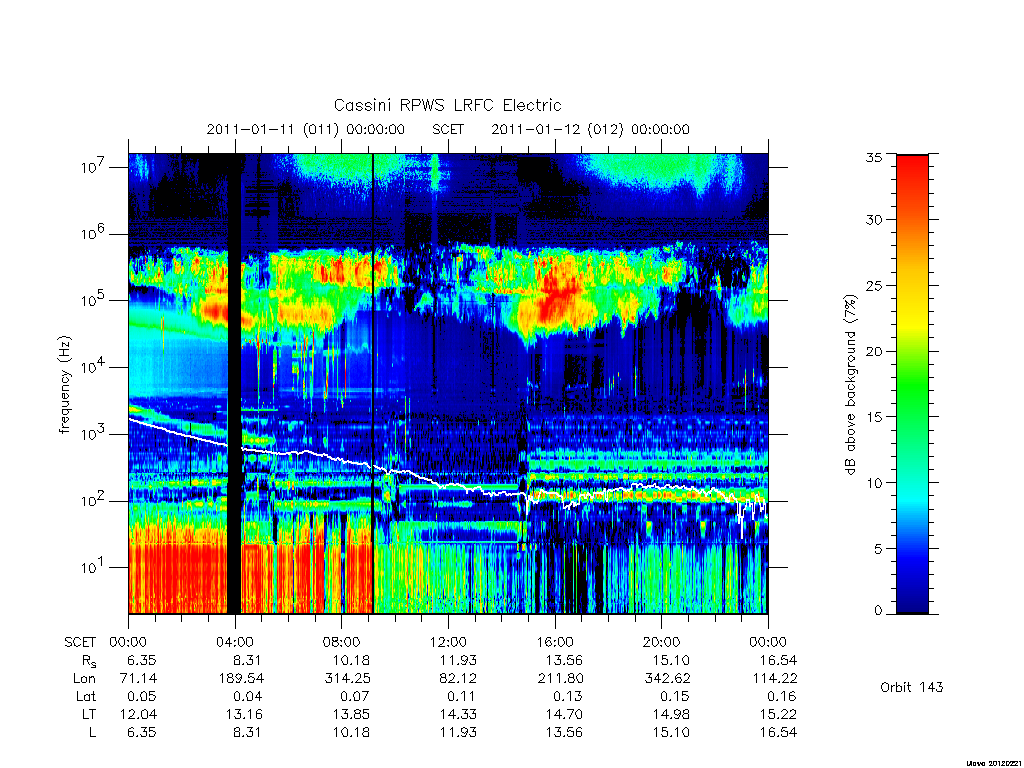Click the 'Rs' row label
The height and width of the screenshot is (768, 1024).
pos(89,661)
